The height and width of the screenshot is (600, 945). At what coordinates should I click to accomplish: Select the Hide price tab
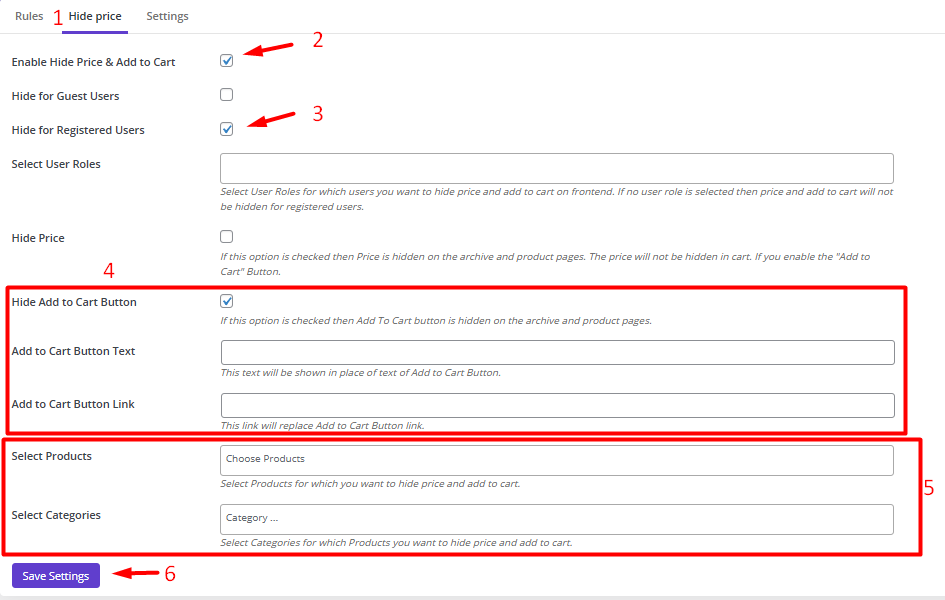pyautogui.click(x=95, y=17)
